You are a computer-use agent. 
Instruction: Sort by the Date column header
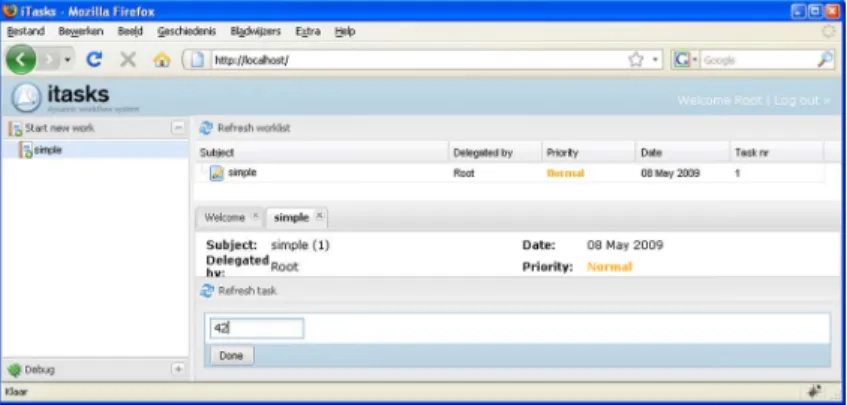[683, 153]
